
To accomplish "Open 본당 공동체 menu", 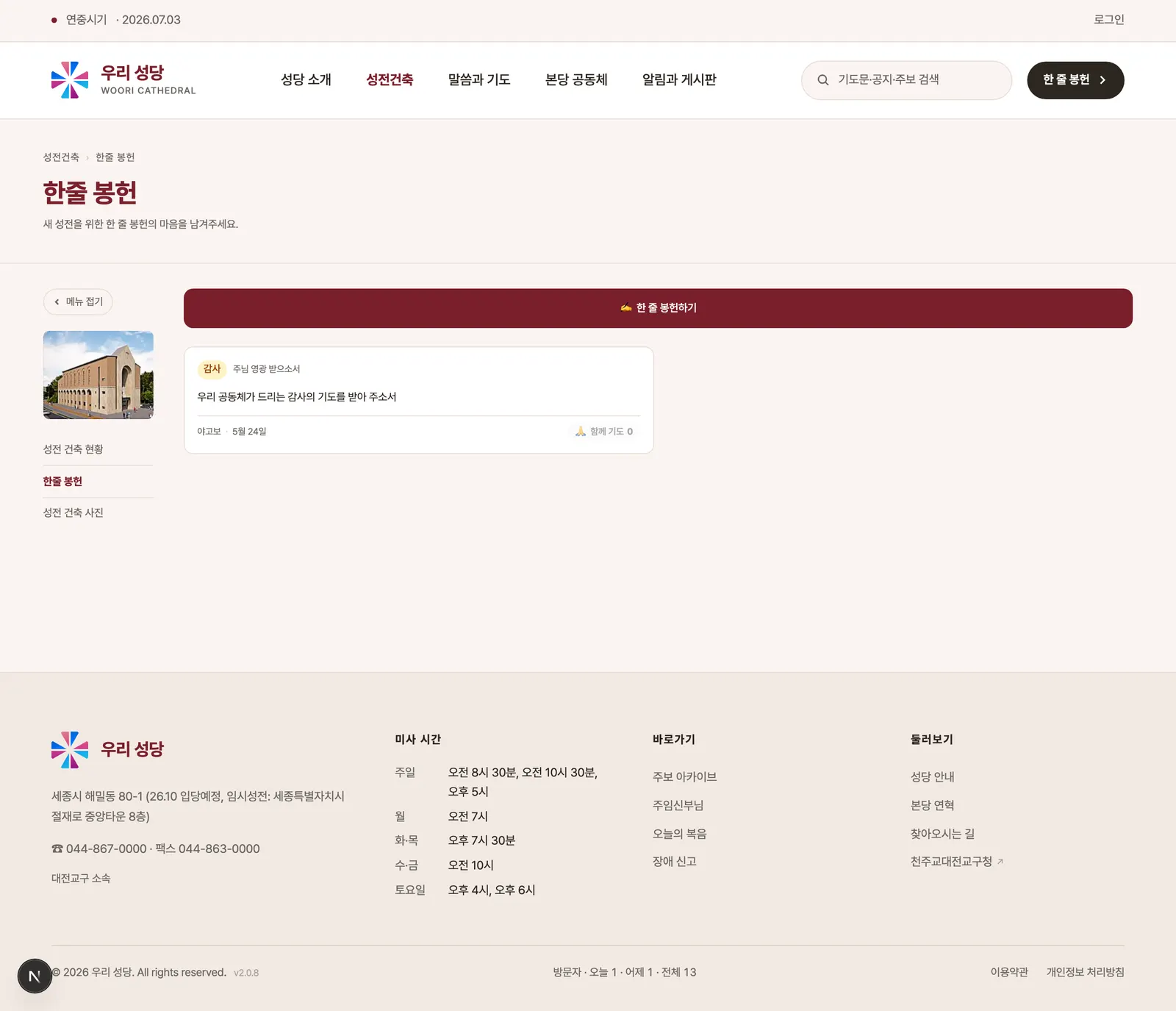I will tap(576, 80).
